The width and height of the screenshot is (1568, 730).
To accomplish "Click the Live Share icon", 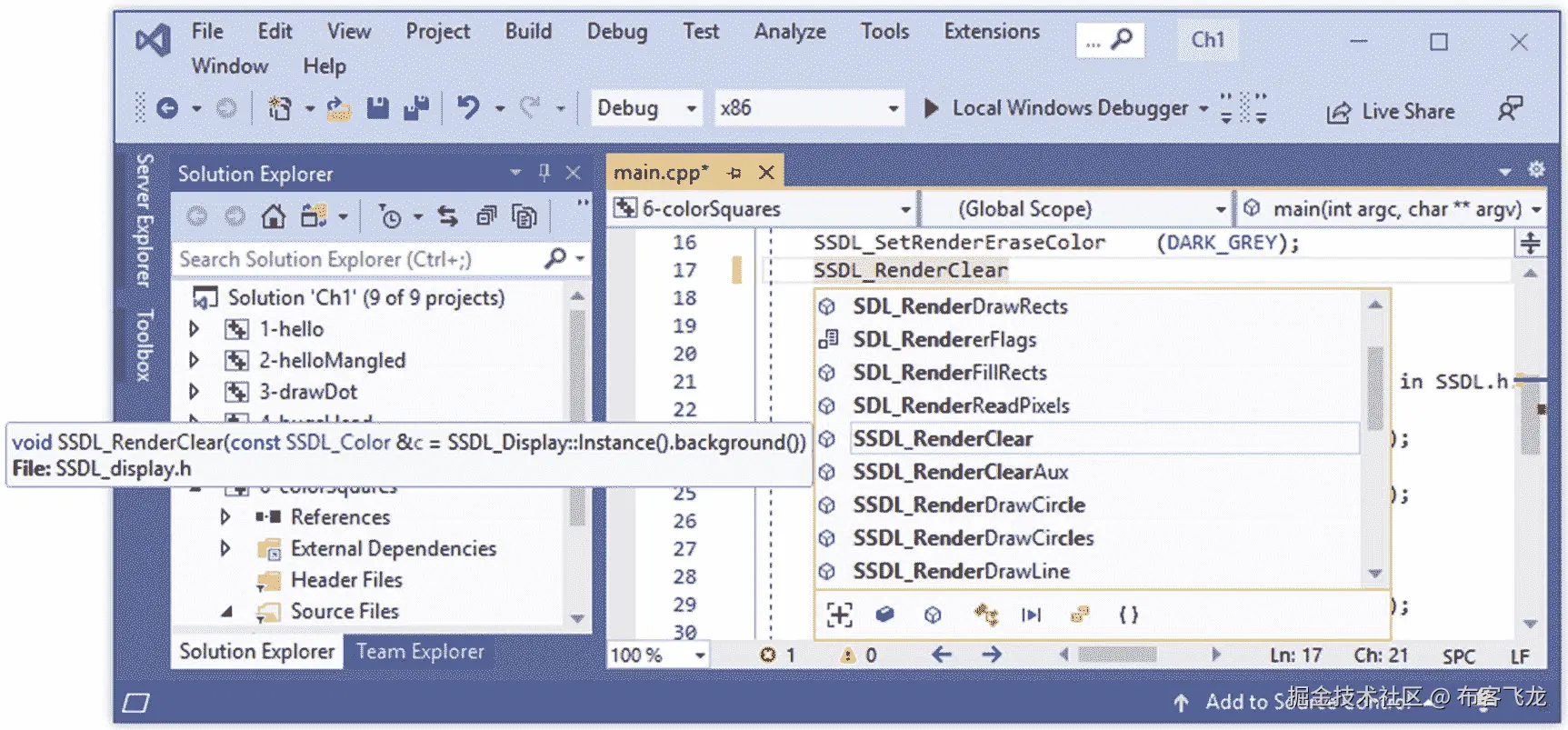I will [x=1338, y=113].
